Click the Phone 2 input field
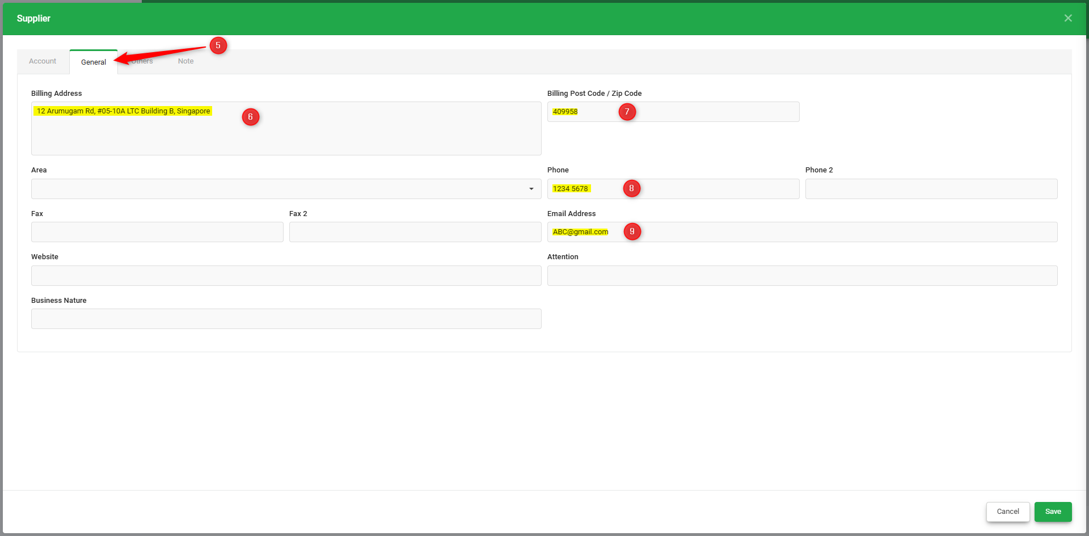 tap(931, 189)
